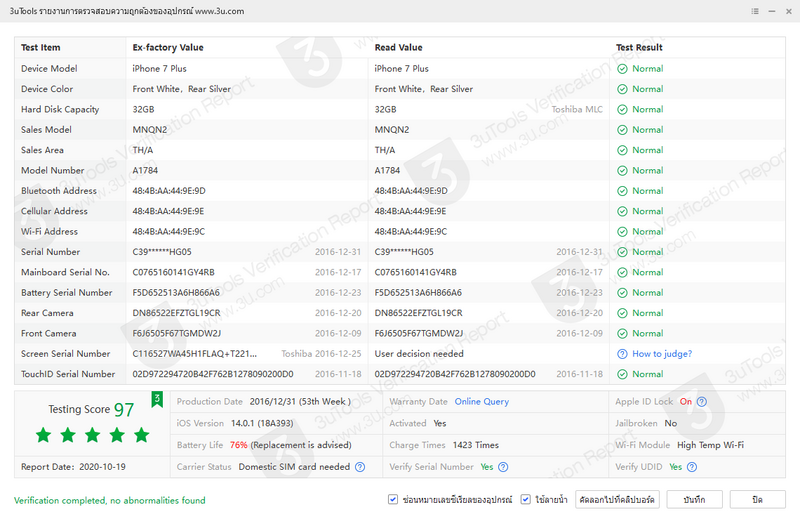Screen dimensions: 800x526
Task: Click High Temp Wi-Fi module value
Action: 710,445
